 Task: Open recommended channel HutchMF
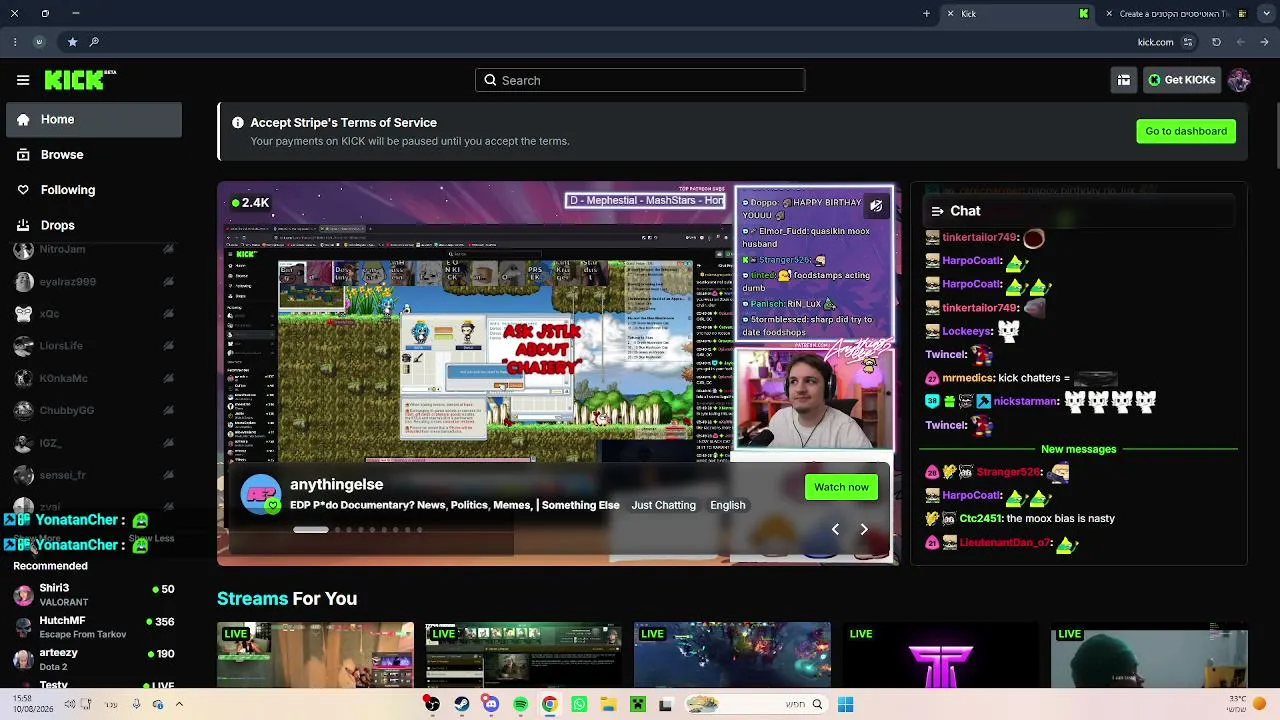(x=94, y=627)
